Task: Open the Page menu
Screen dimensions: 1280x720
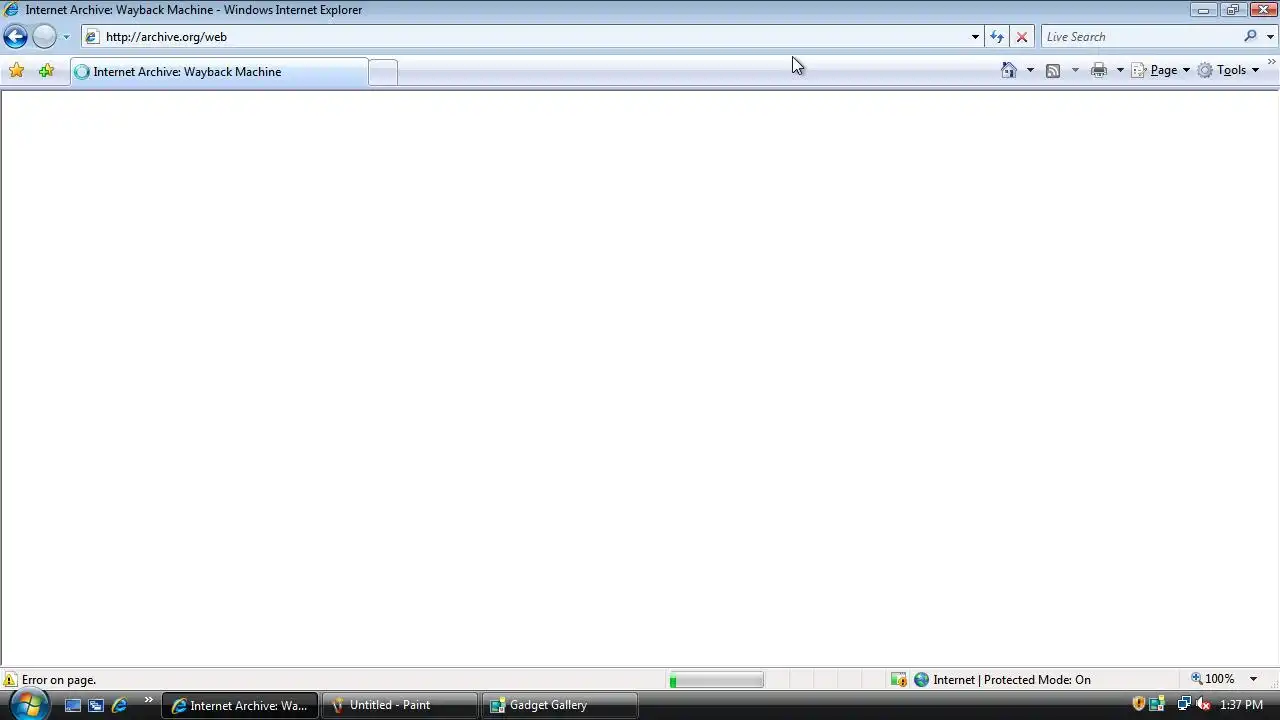Action: click(1160, 70)
